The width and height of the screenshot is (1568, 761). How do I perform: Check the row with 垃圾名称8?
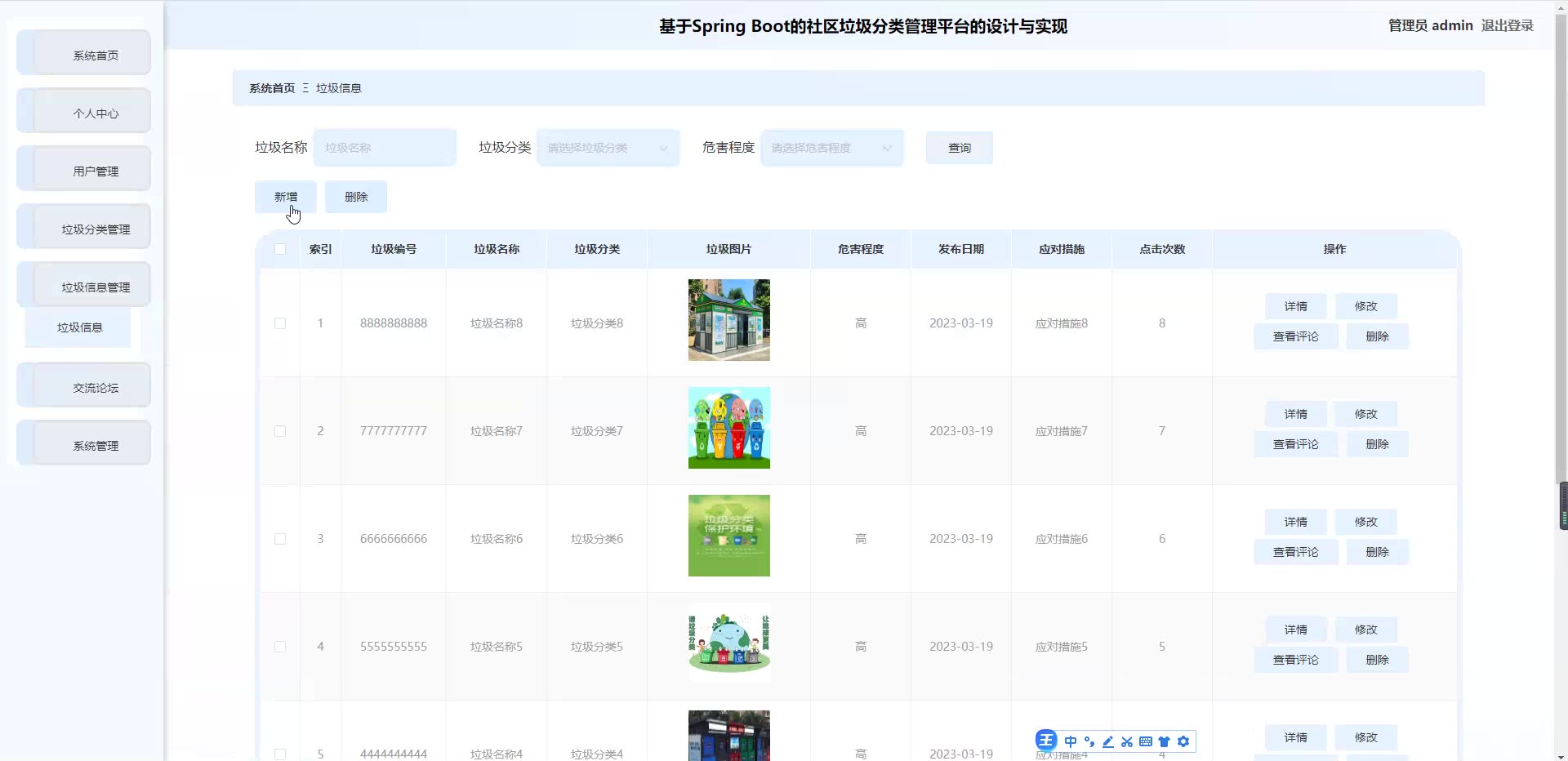[x=280, y=323]
